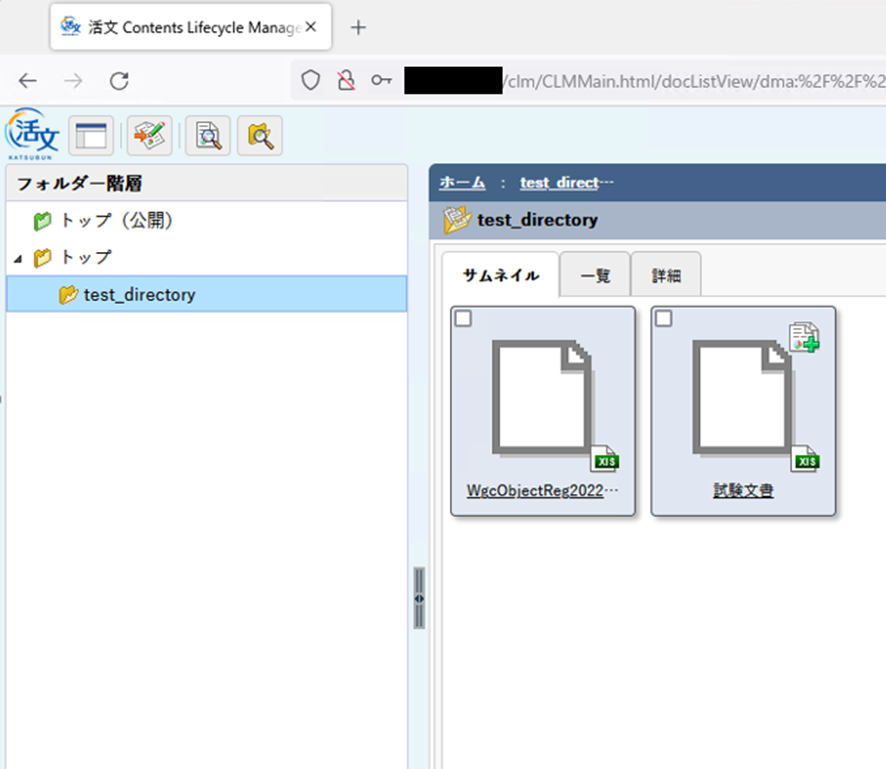Select the サムネイル tab
The width and height of the screenshot is (886, 769).
tap(500, 276)
